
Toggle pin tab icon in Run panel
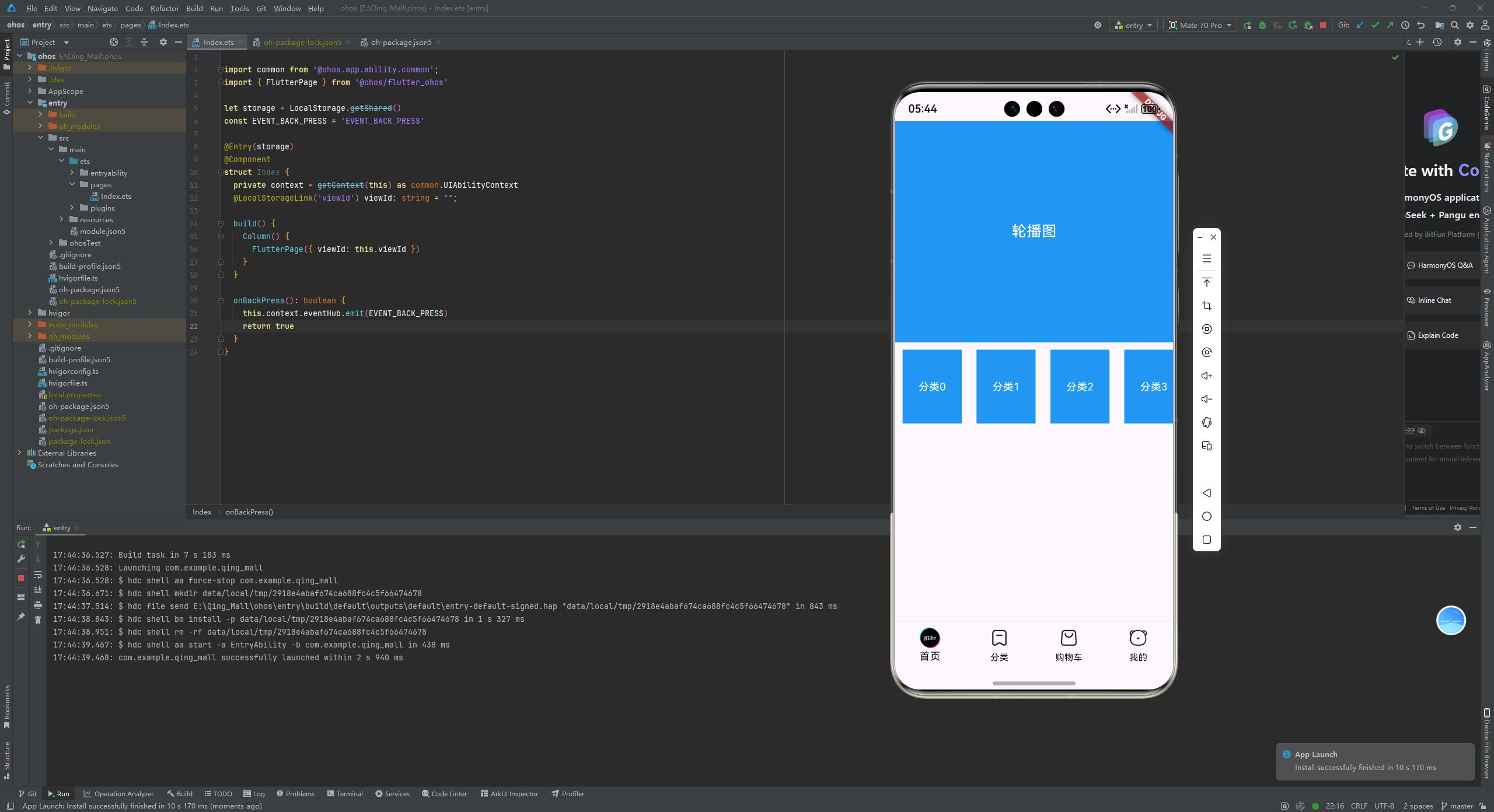click(21, 616)
